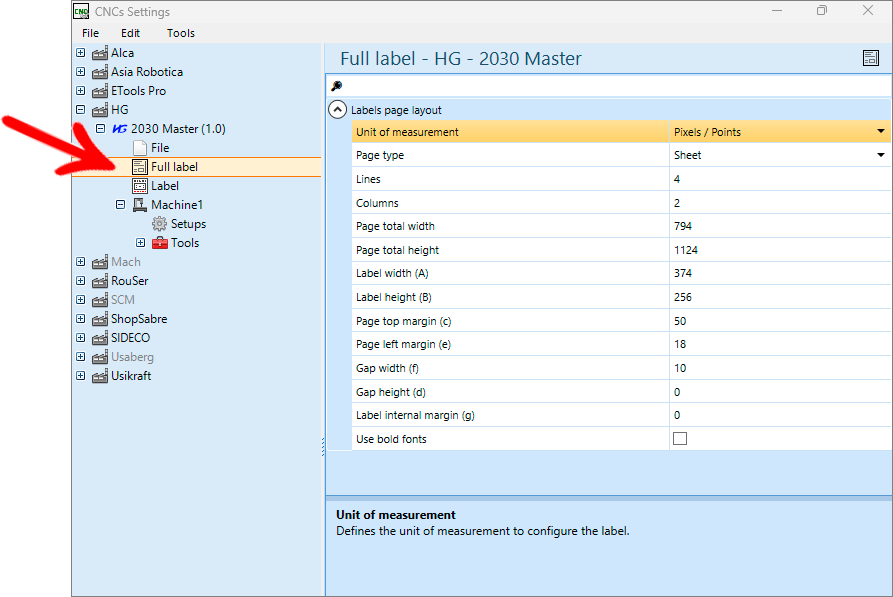
Task: Click the Page top margin (c) value
Action: (x=780, y=321)
